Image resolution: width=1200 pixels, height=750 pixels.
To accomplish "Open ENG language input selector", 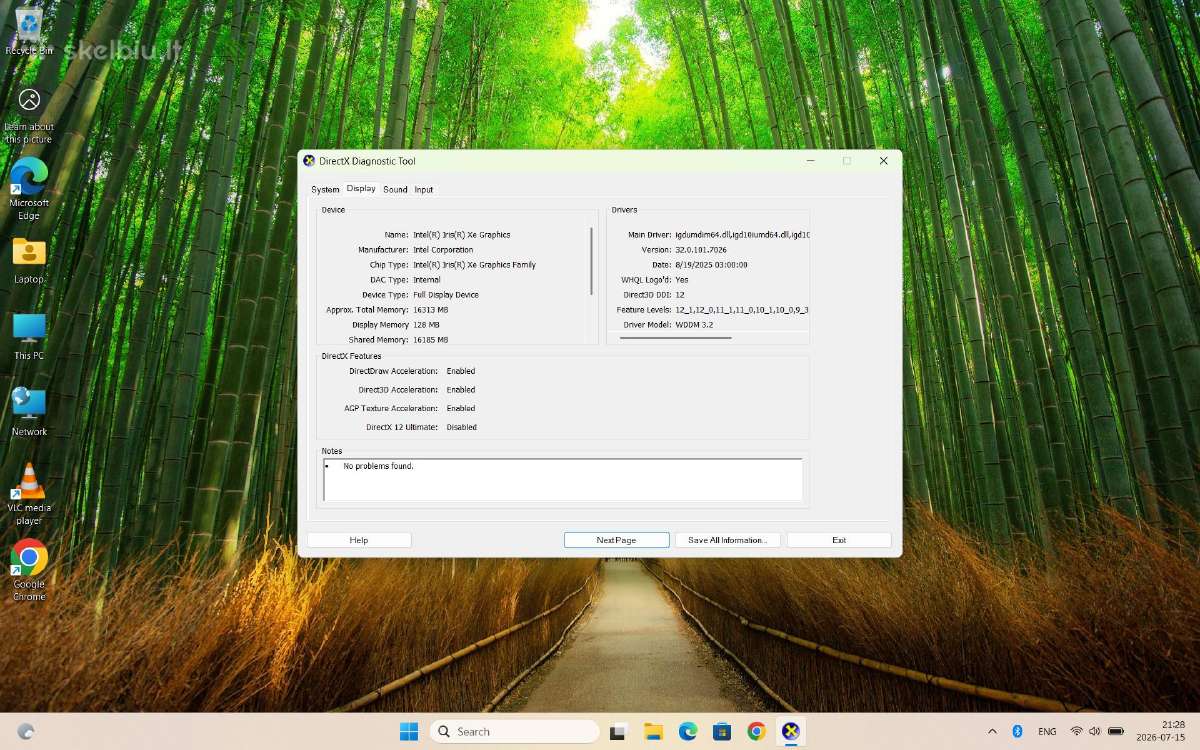I will point(1047,731).
